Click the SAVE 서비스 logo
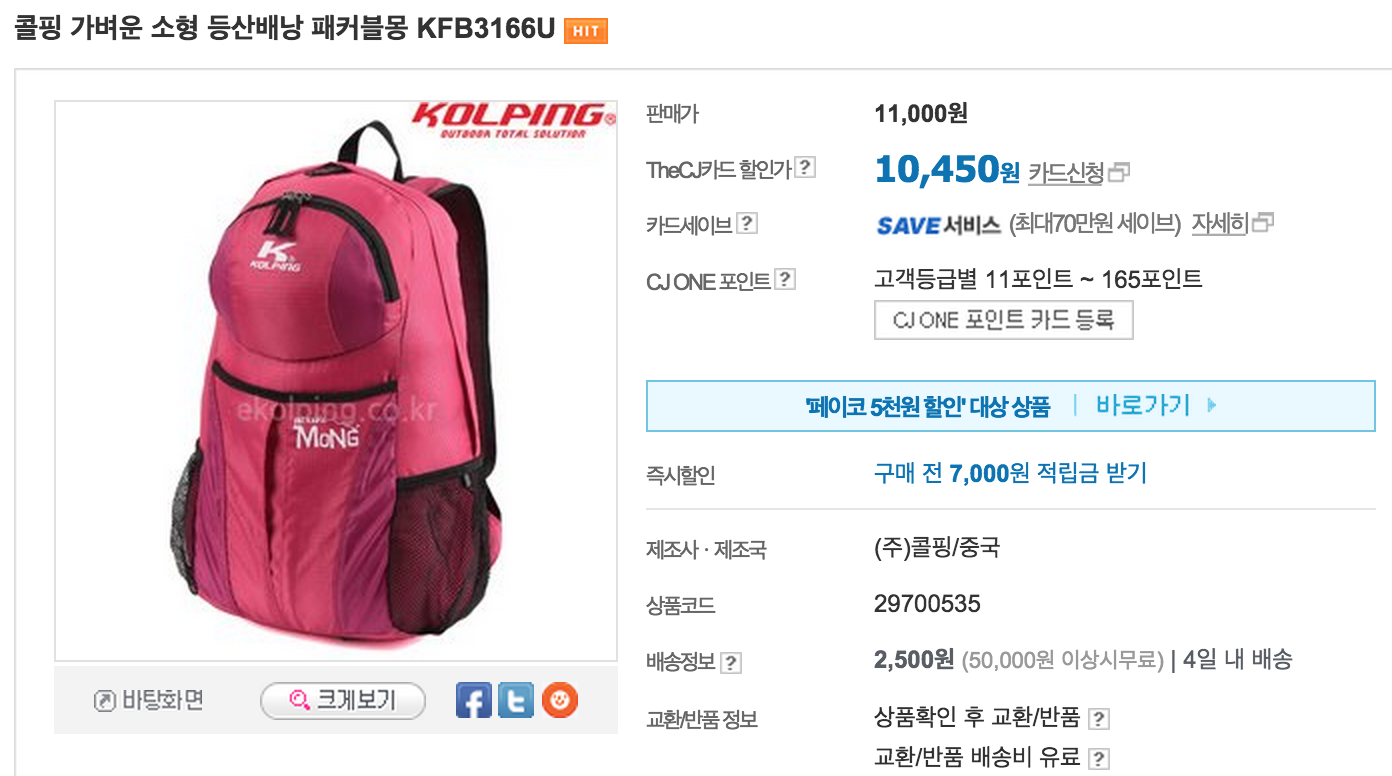Viewport: 1392px width, 776px height. [x=938, y=224]
